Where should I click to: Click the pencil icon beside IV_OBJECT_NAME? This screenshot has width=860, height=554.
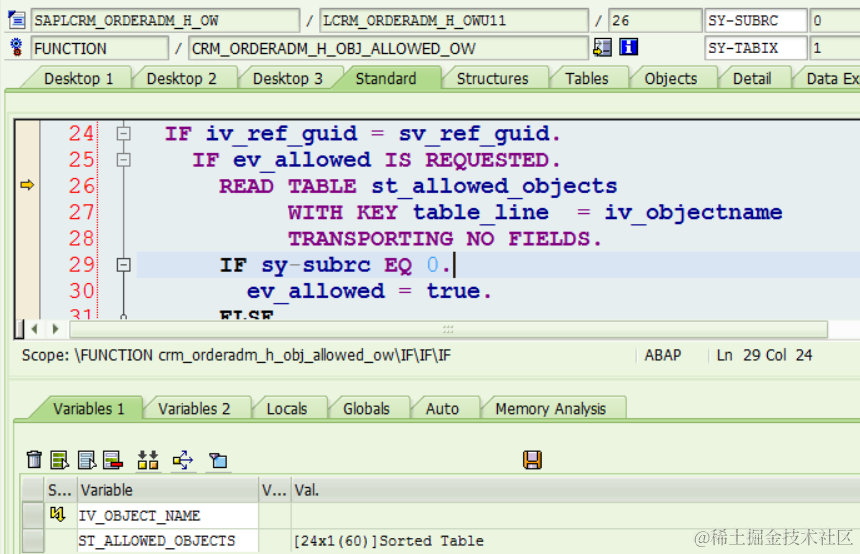pos(58,515)
